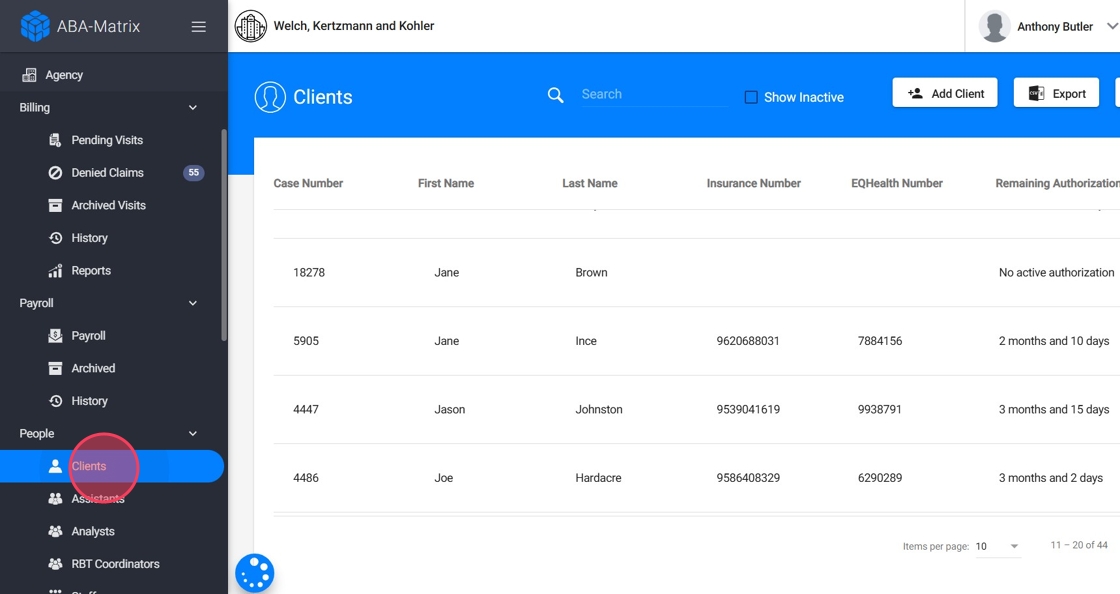Go to Pending Visits
Screen dimensions: 1120x594
click(x=107, y=140)
